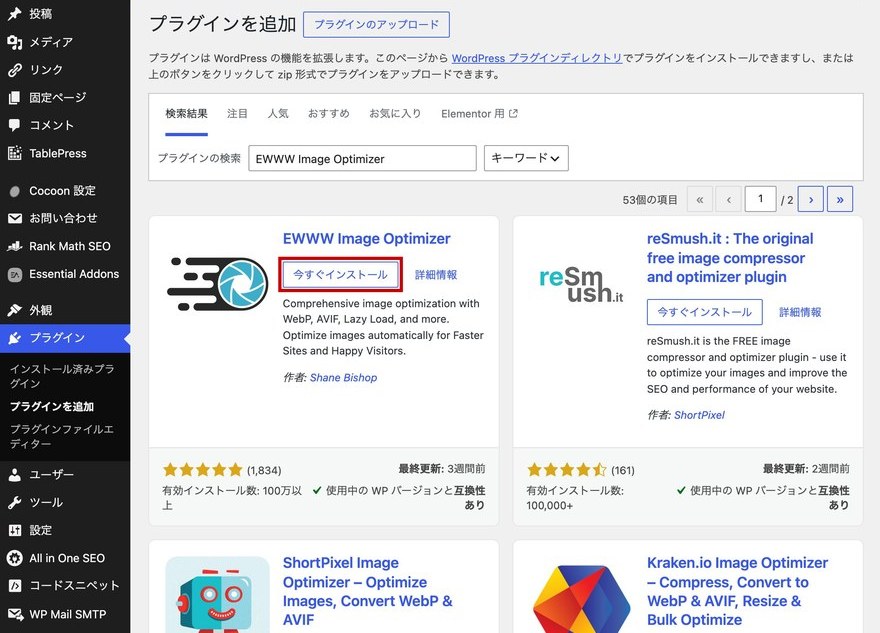
Task: Open author link Shane Bishop
Action: point(343,378)
